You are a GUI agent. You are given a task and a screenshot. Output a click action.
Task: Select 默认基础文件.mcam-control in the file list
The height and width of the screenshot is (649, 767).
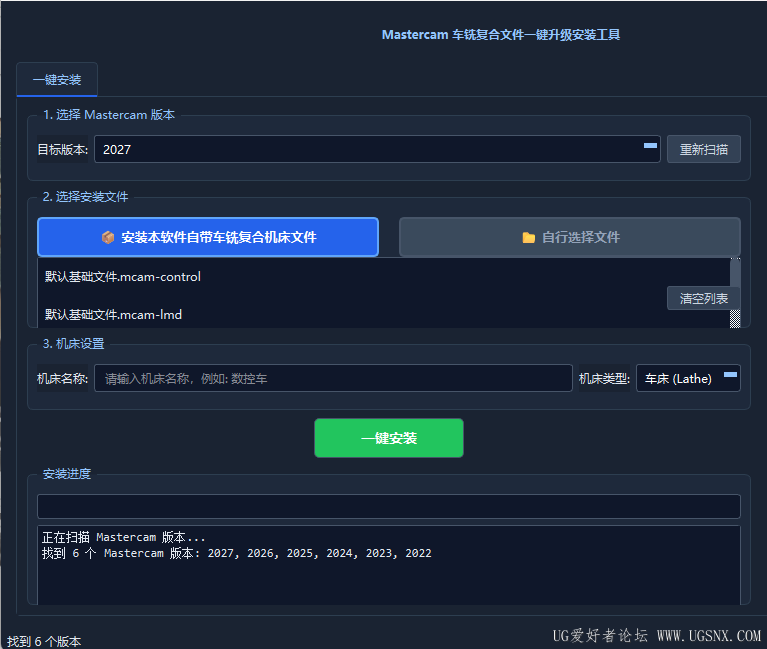[x=122, y=277]
